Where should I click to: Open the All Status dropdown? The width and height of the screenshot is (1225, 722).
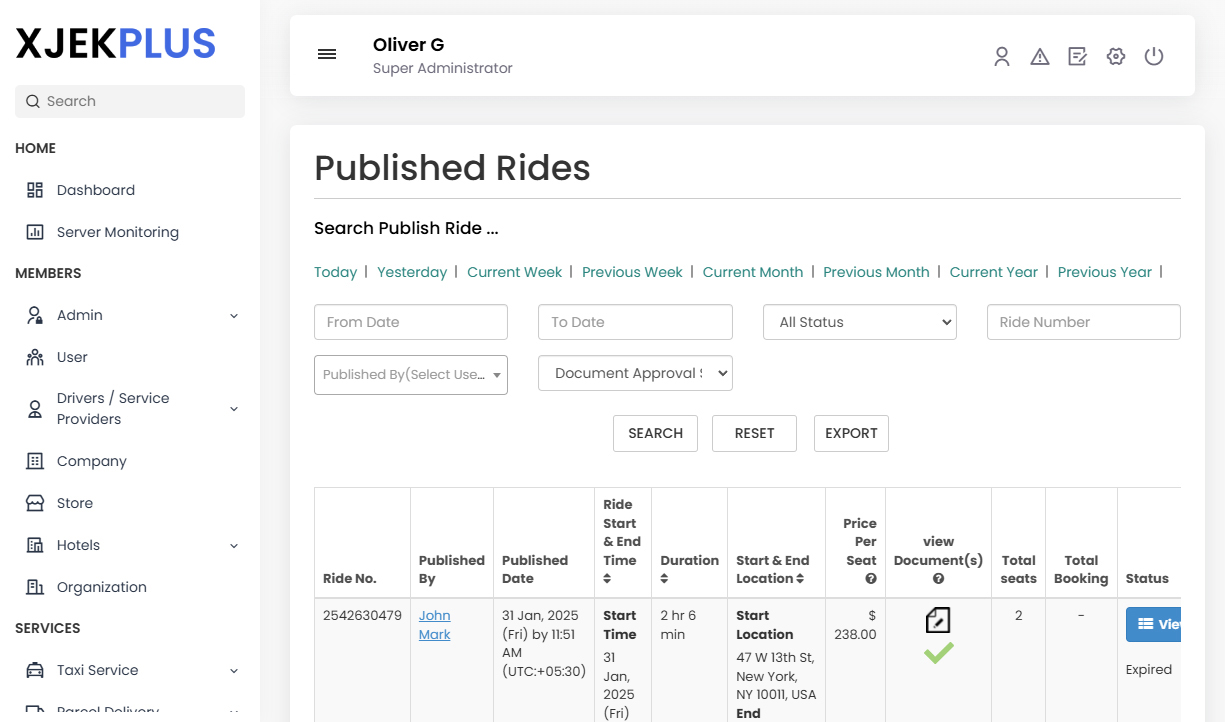859,321
